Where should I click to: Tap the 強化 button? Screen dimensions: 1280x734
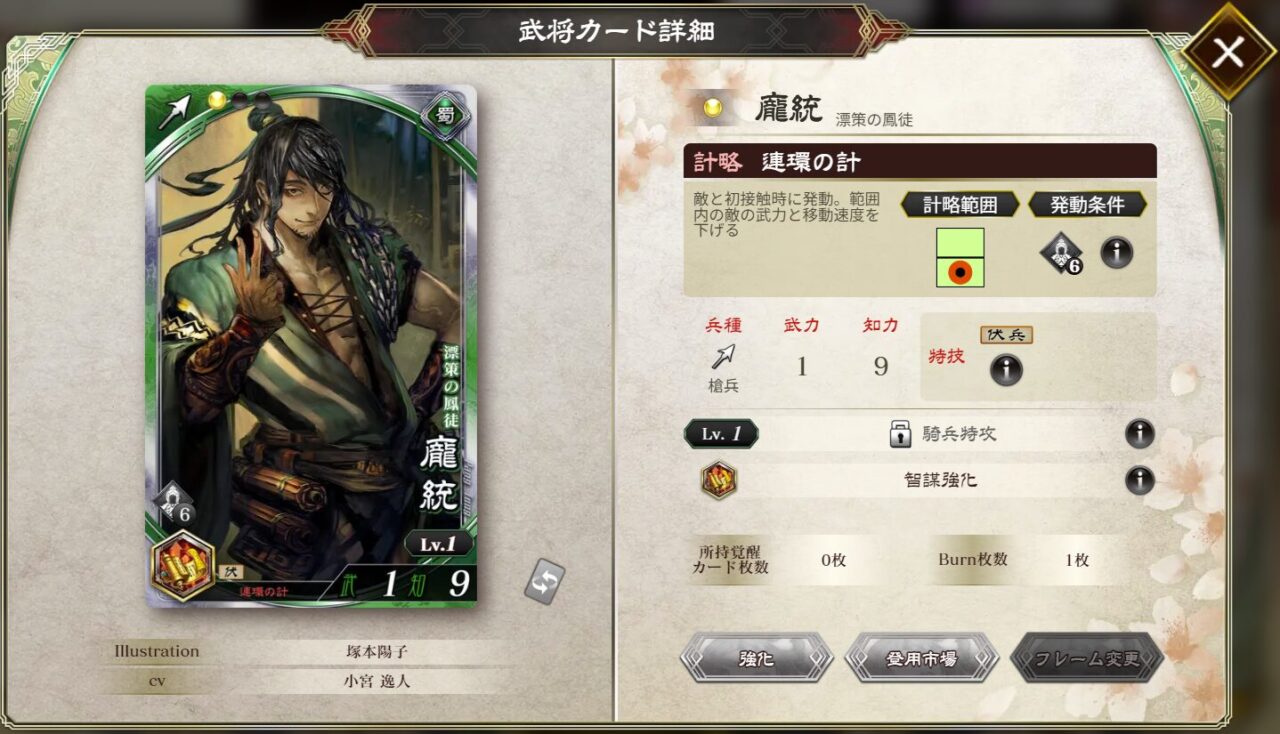(757, 658)
